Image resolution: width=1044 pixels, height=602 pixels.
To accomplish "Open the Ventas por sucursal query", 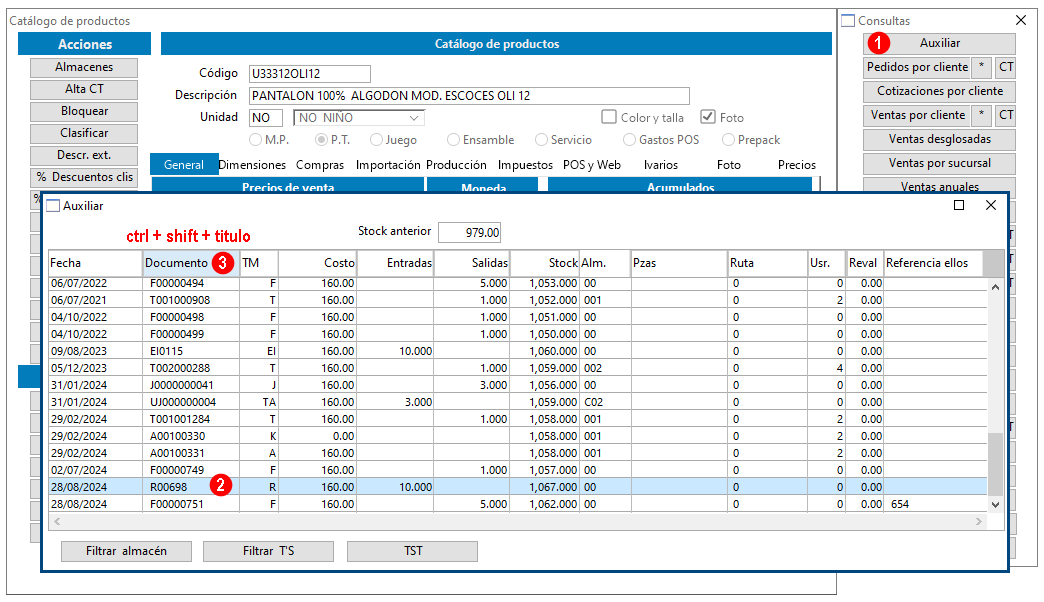I will [x=939, y=163].
